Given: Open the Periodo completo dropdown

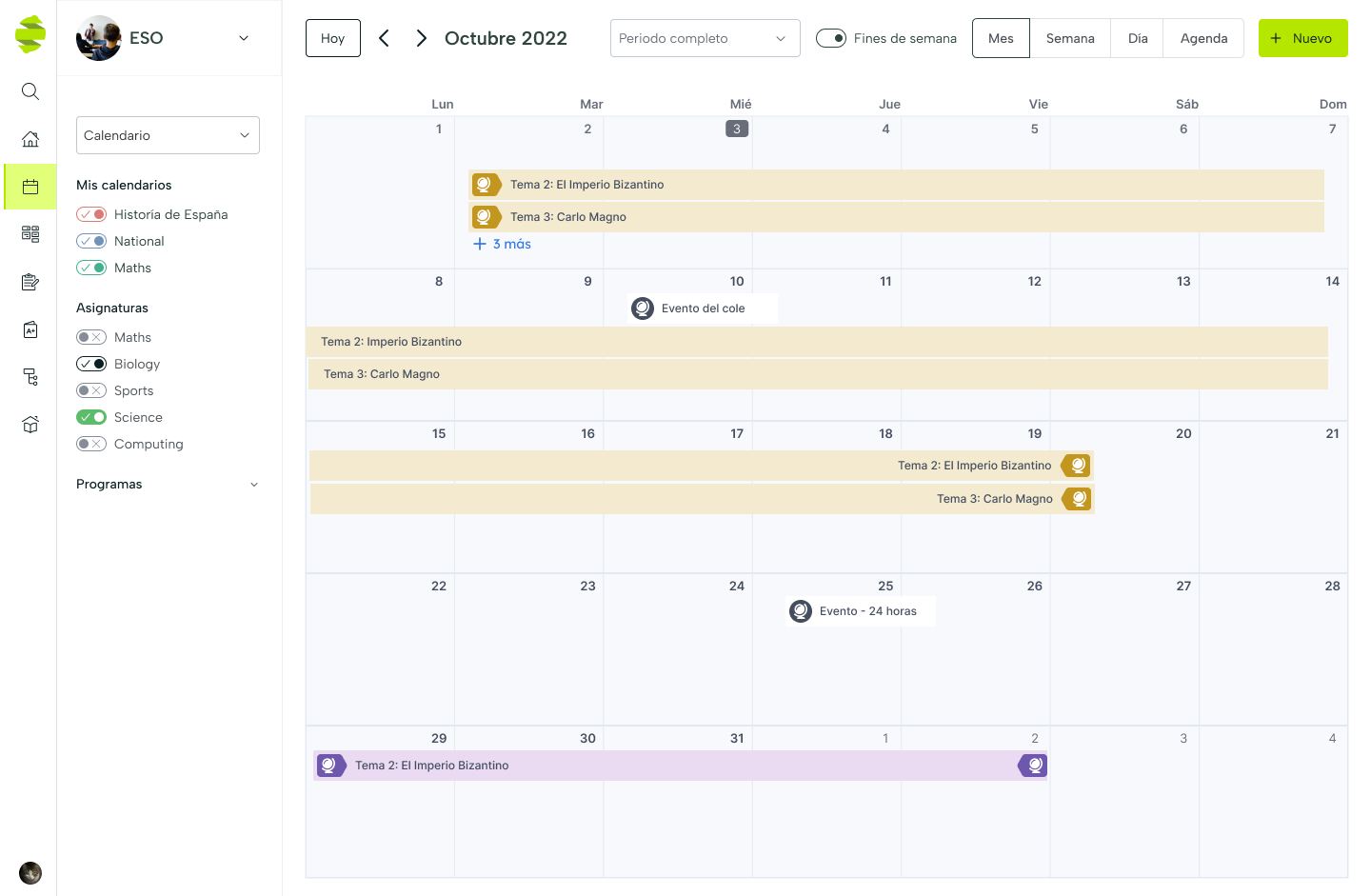Looking at the screenshot, I should [x=705, y=38].
